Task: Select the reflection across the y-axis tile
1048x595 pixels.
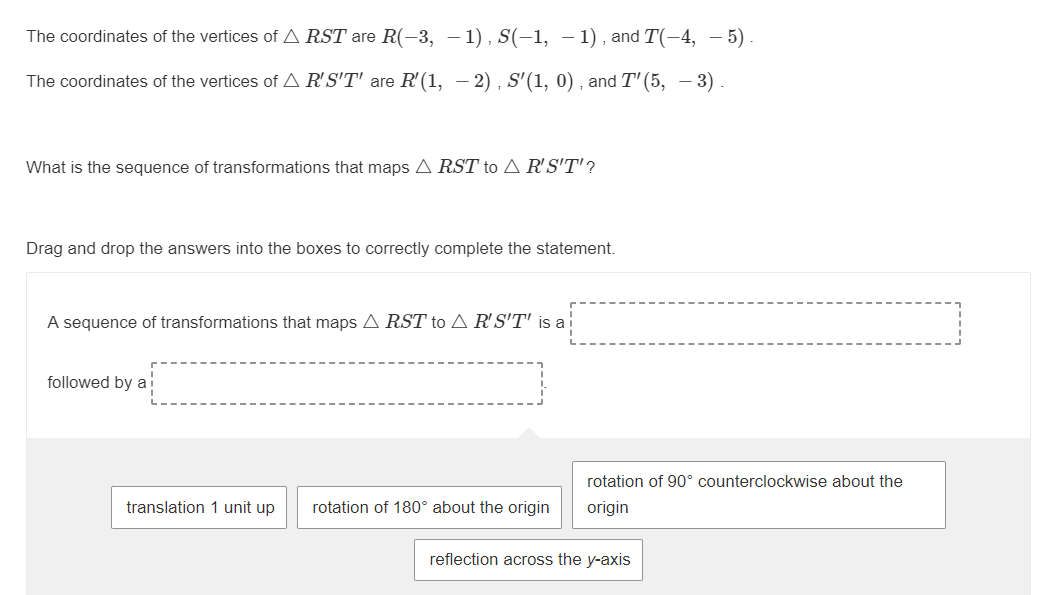Action: 528,559
